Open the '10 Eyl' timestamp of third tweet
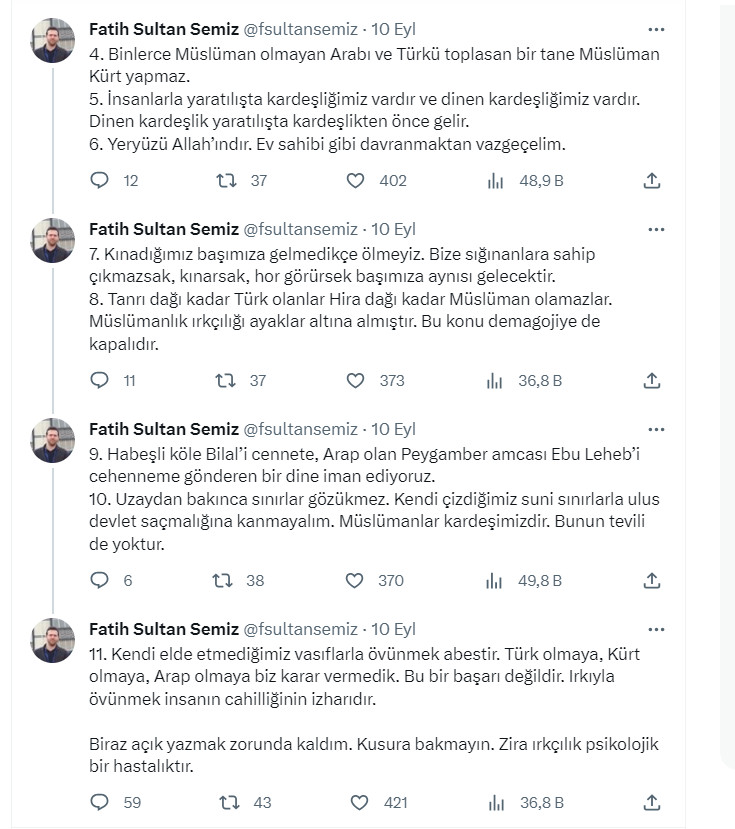735x829 pixels. pos(393,430)
